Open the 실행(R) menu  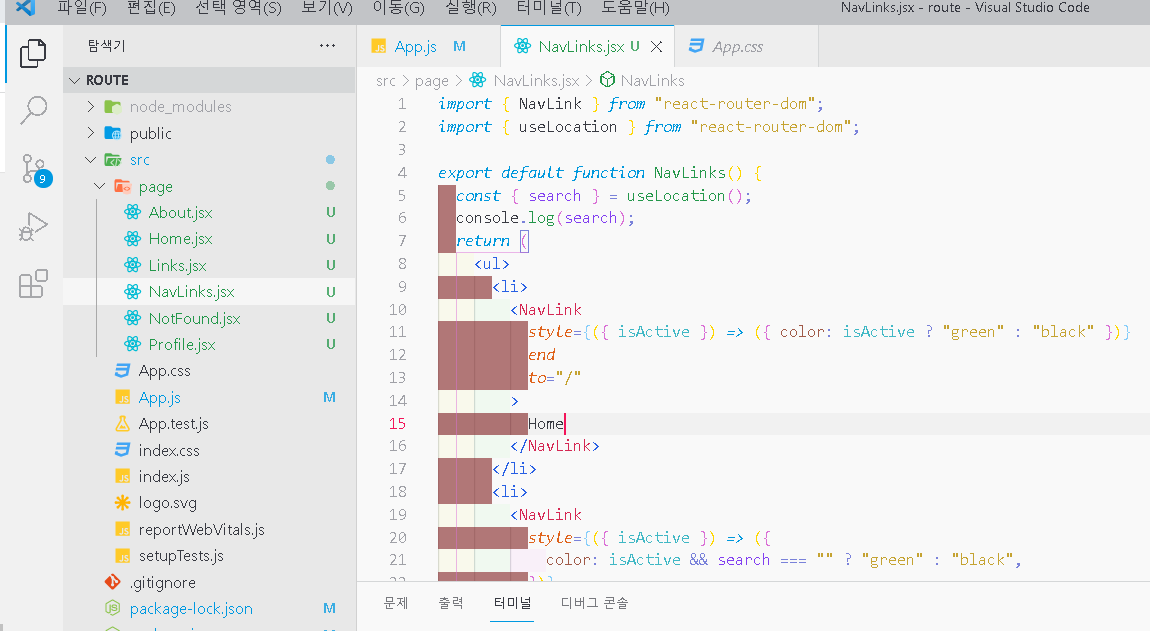[471, 8]
